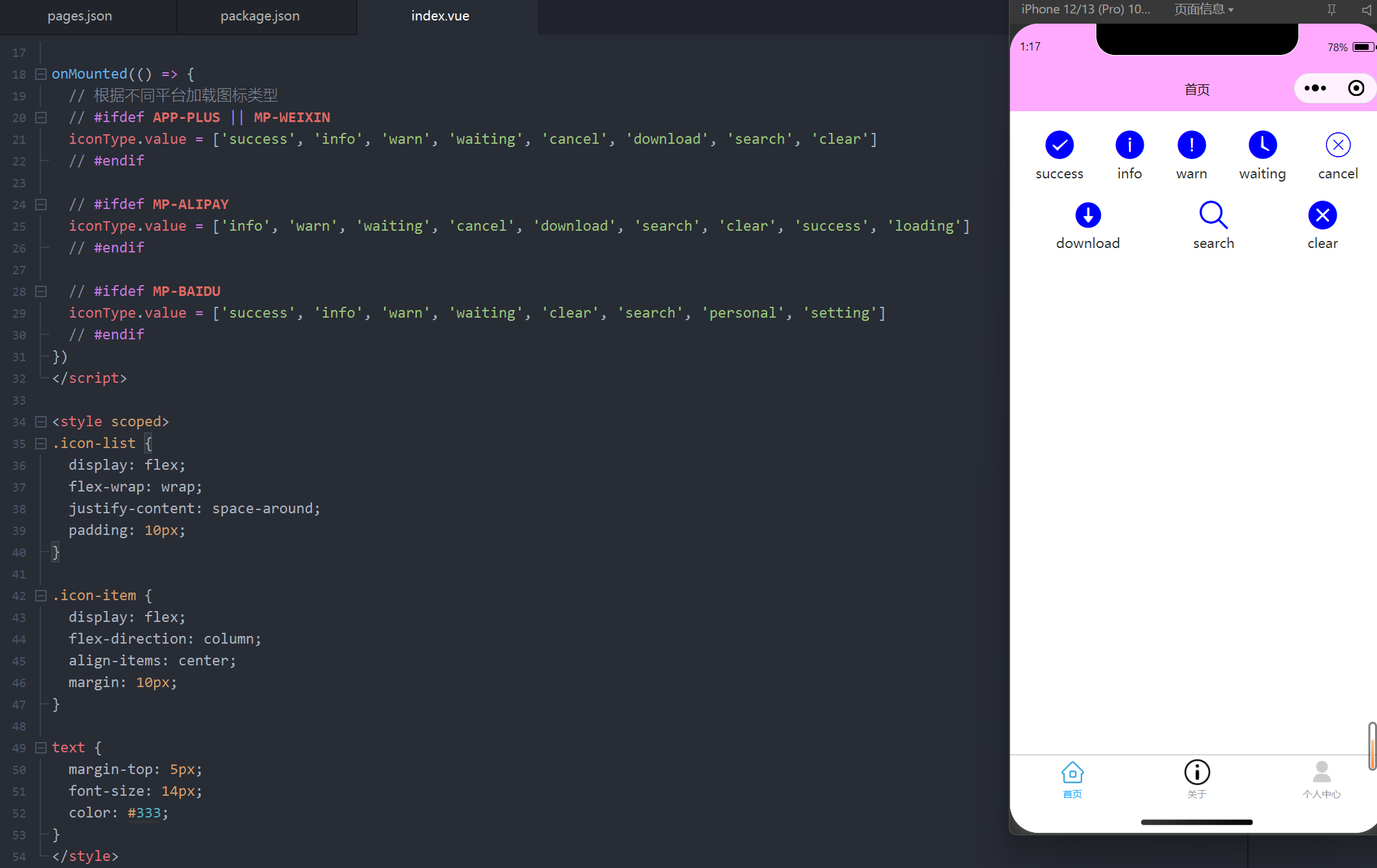Switch to the pages.json tab
Screen dimensions: 1377x868
pos(79,14)
